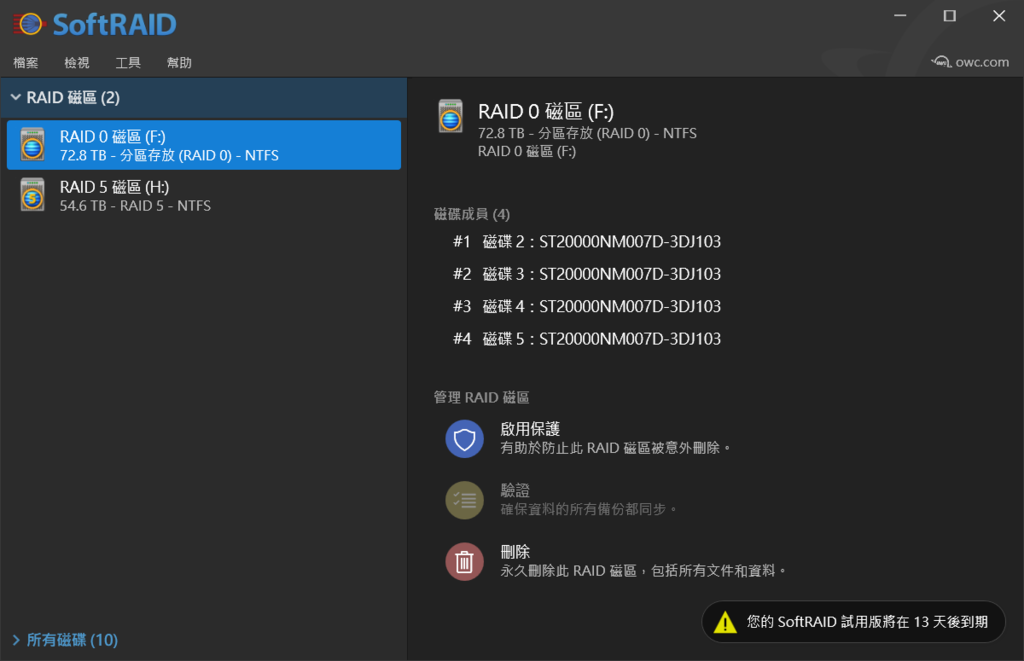1024x661 pixels.
Task: Click 54.6 TB - RAID 5 - NTFS text
Action: pos(135,206)
